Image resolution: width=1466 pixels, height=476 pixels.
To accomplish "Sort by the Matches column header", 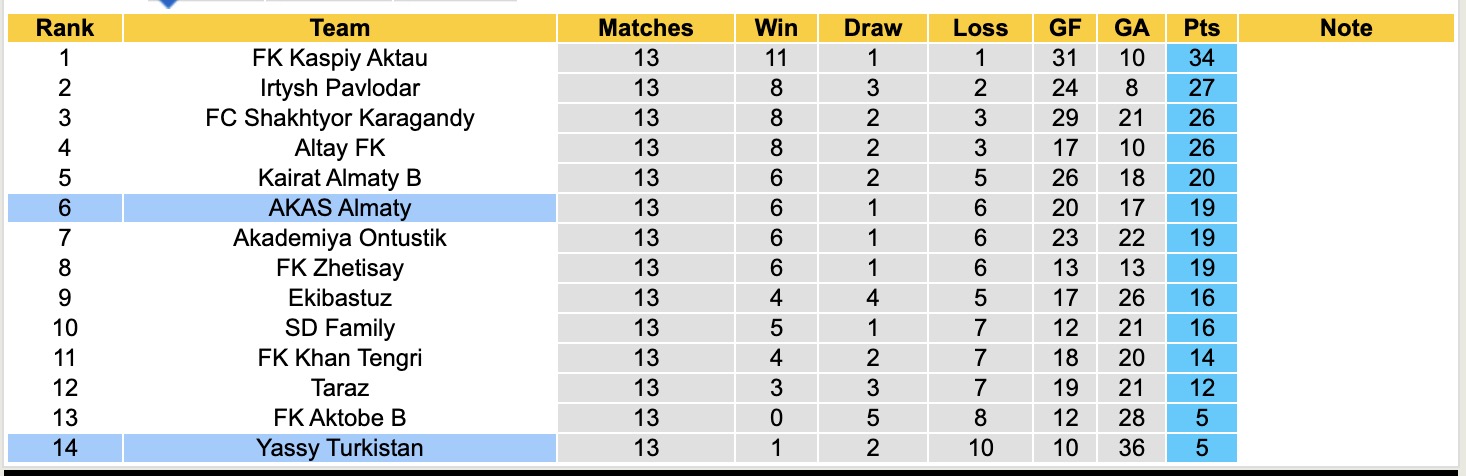I will pos(646,28).
